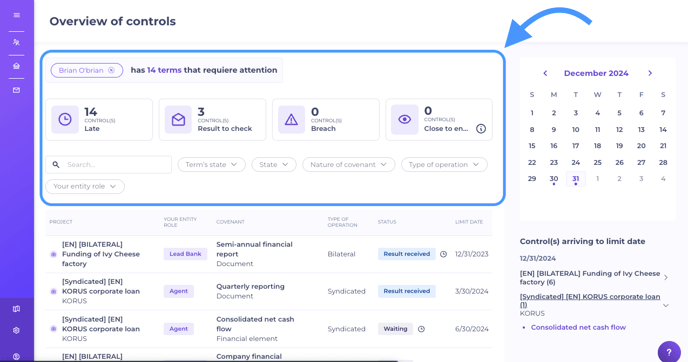Click clock icon beside Waiting status

421,329
